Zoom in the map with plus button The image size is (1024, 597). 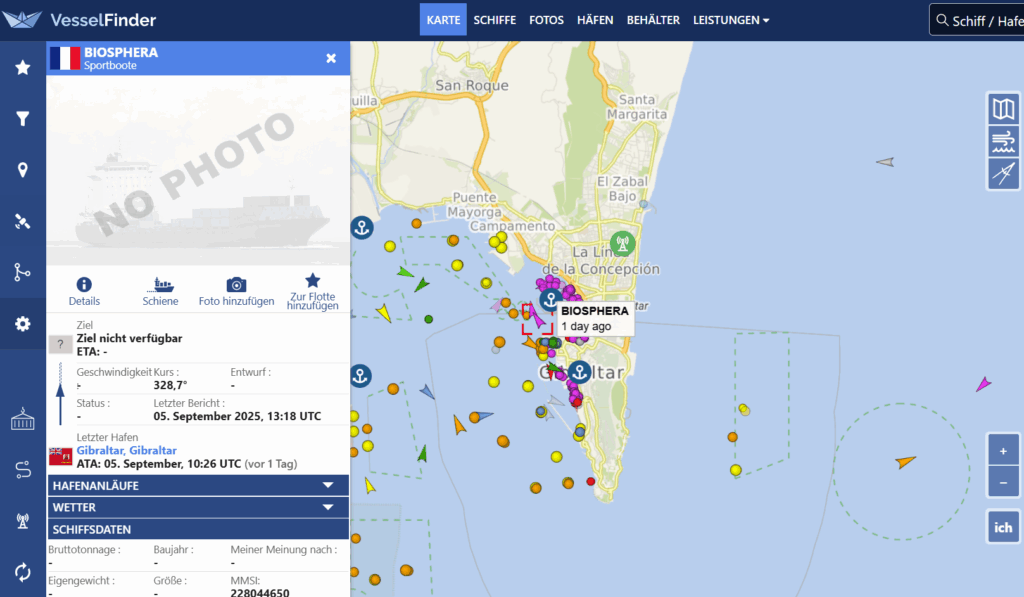tap(1003, 451)
